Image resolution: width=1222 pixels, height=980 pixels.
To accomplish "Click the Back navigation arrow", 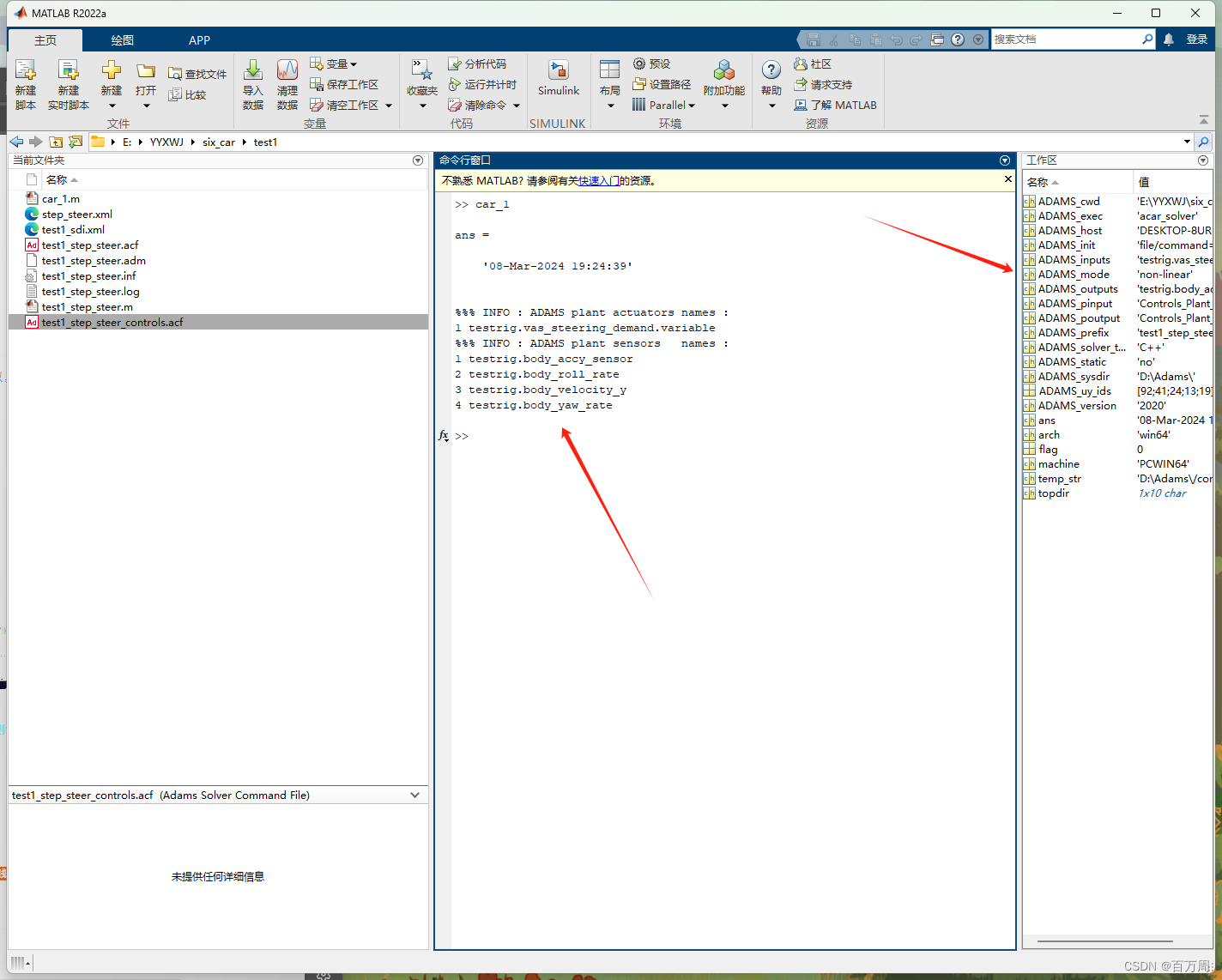I will point(16,142).
